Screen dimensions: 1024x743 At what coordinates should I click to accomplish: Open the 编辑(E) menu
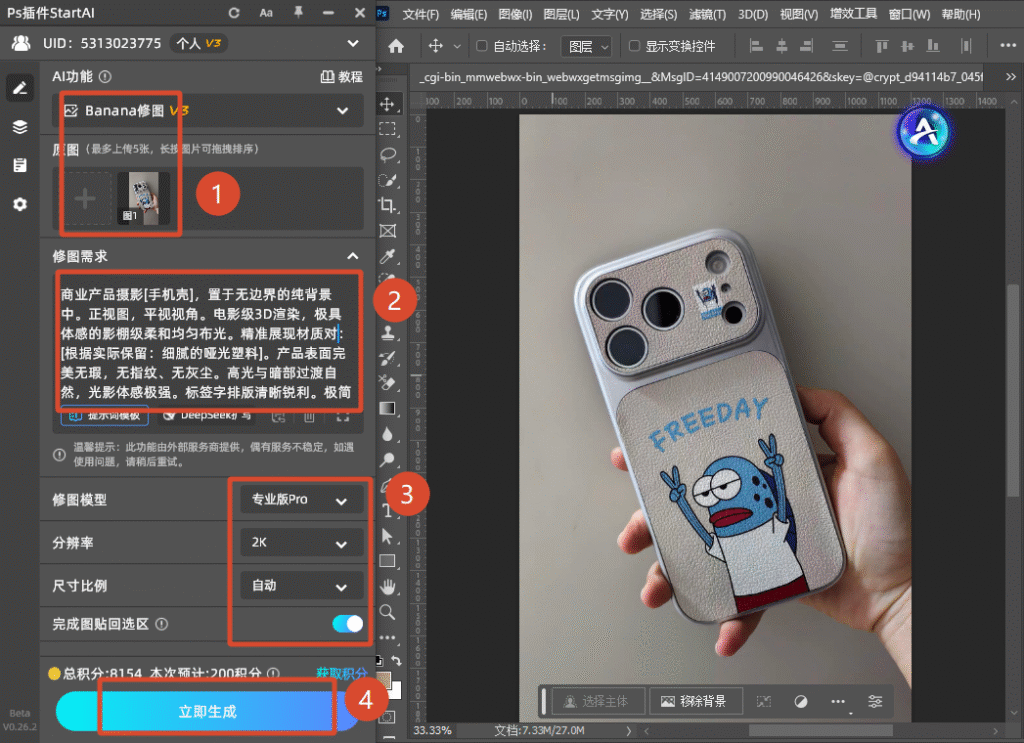[x=468, y=14]
